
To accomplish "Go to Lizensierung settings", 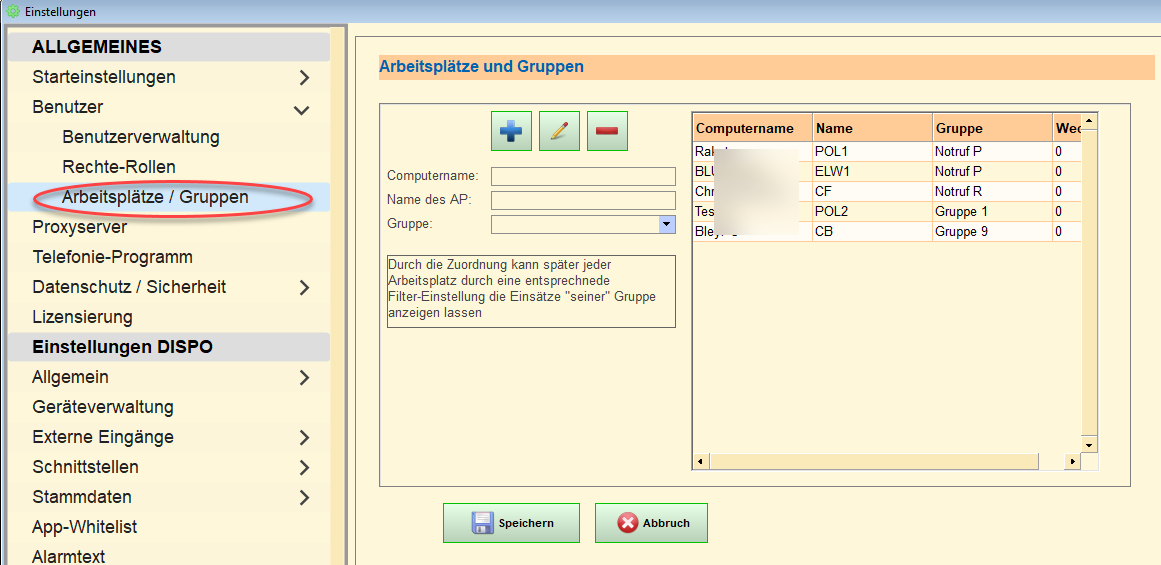I will (x=82, y=317).
